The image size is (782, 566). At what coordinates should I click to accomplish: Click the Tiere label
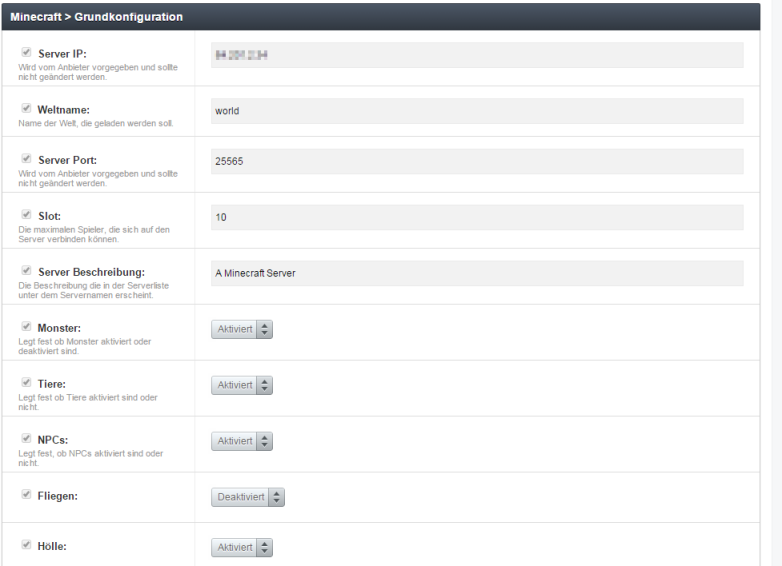(x=51, y=384)
